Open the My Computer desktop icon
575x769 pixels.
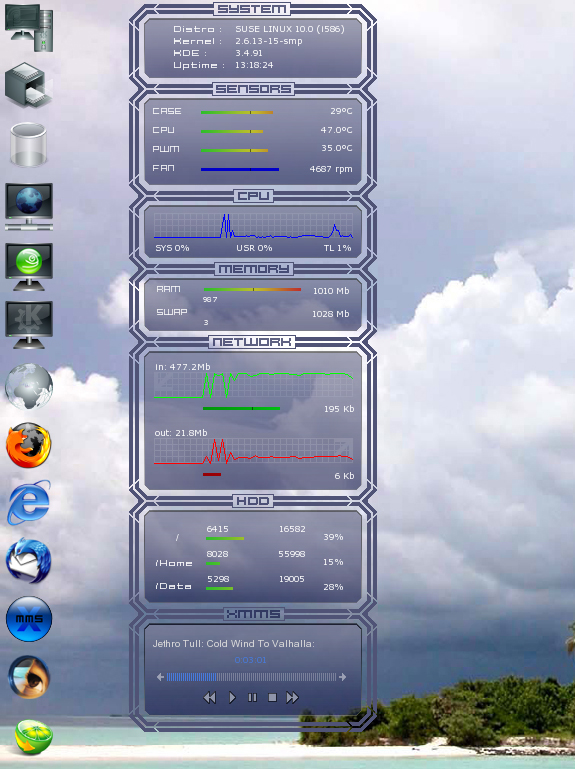pyautogui.click(x=29, y=27)
